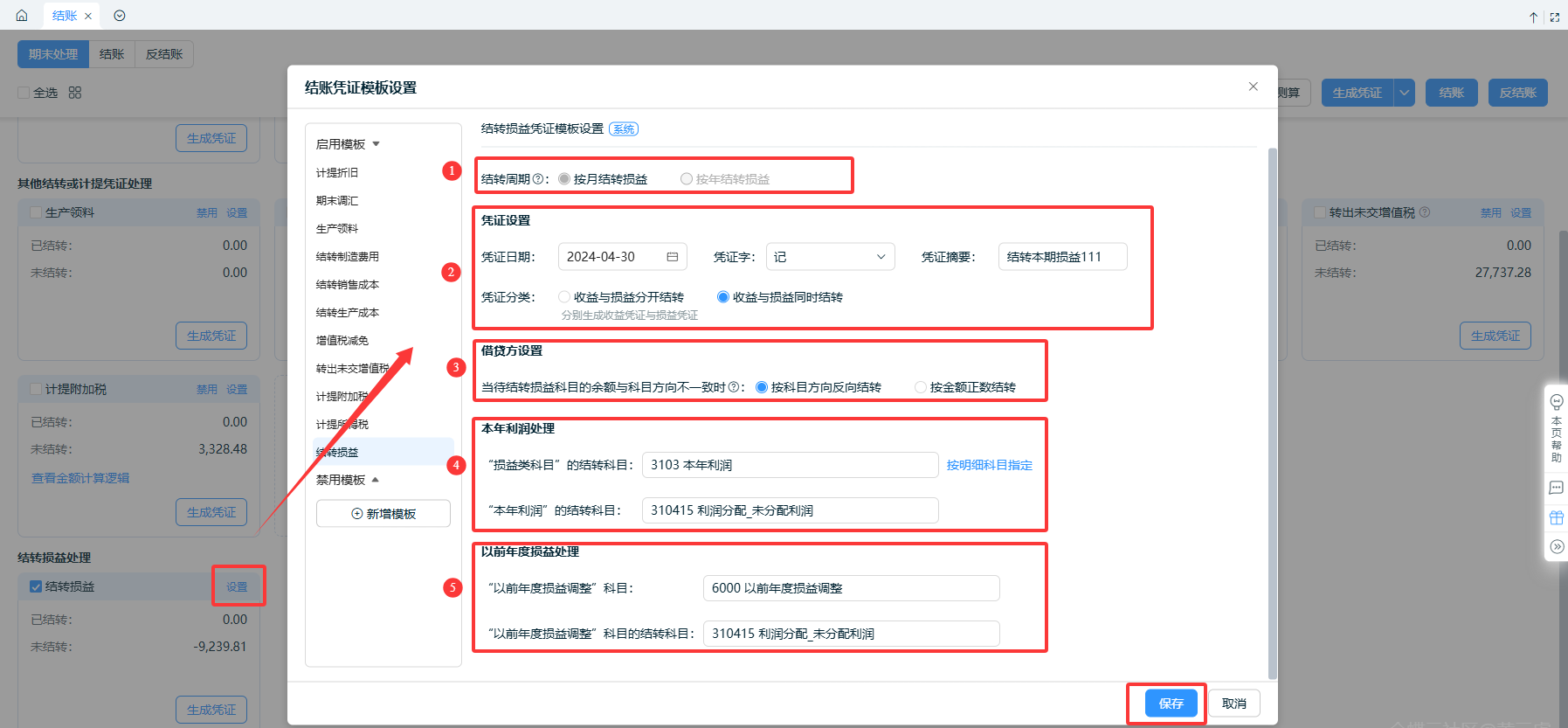Click the gift icon on right sidebar
1568x728 pixels.
[1556, 517]
